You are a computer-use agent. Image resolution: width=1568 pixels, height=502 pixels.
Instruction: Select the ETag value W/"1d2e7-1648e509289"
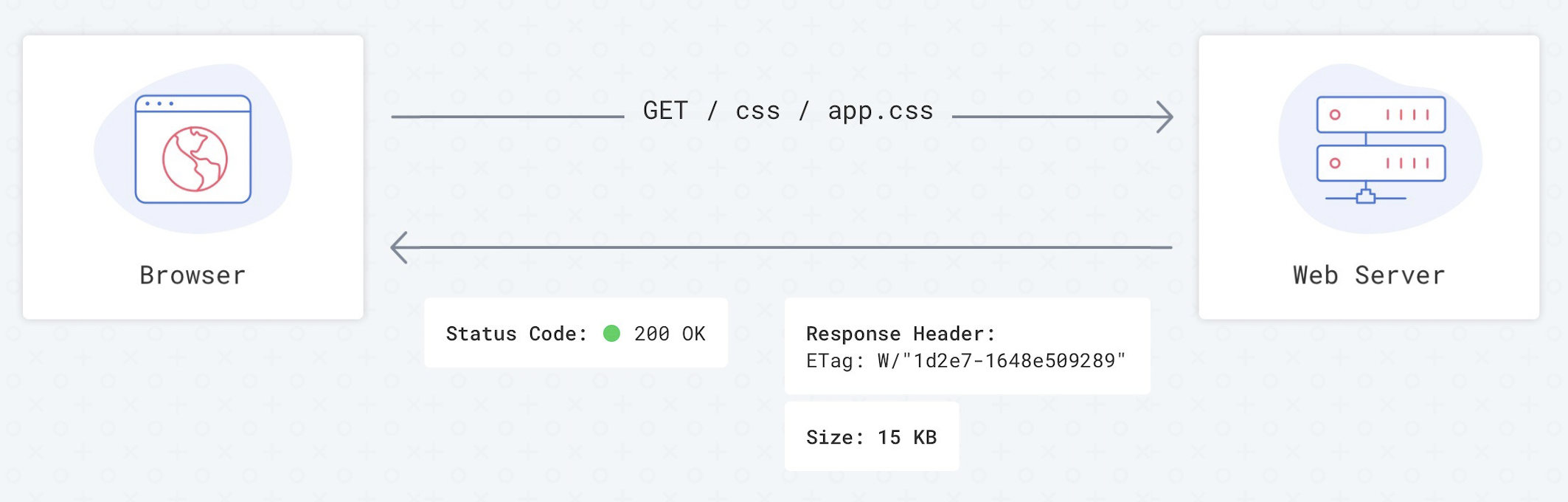pyautogui.click(x=1001, y=361)
